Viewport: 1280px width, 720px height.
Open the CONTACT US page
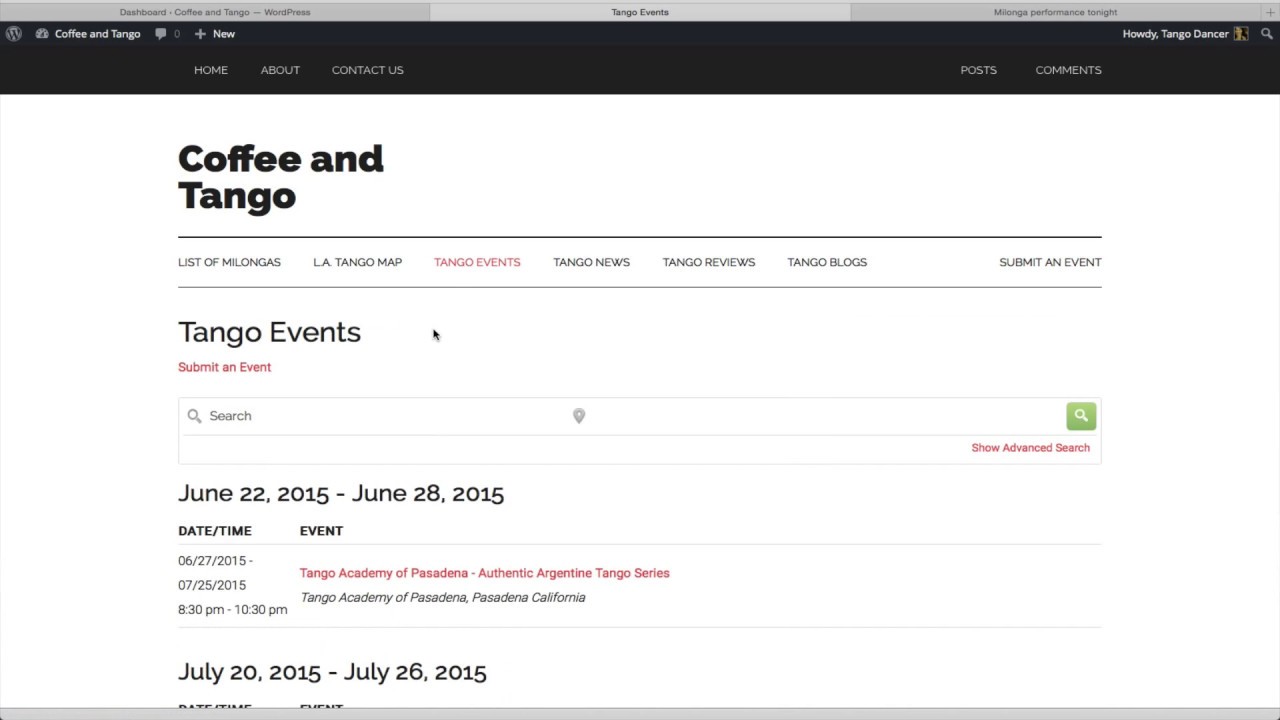(x=367, y=70)
